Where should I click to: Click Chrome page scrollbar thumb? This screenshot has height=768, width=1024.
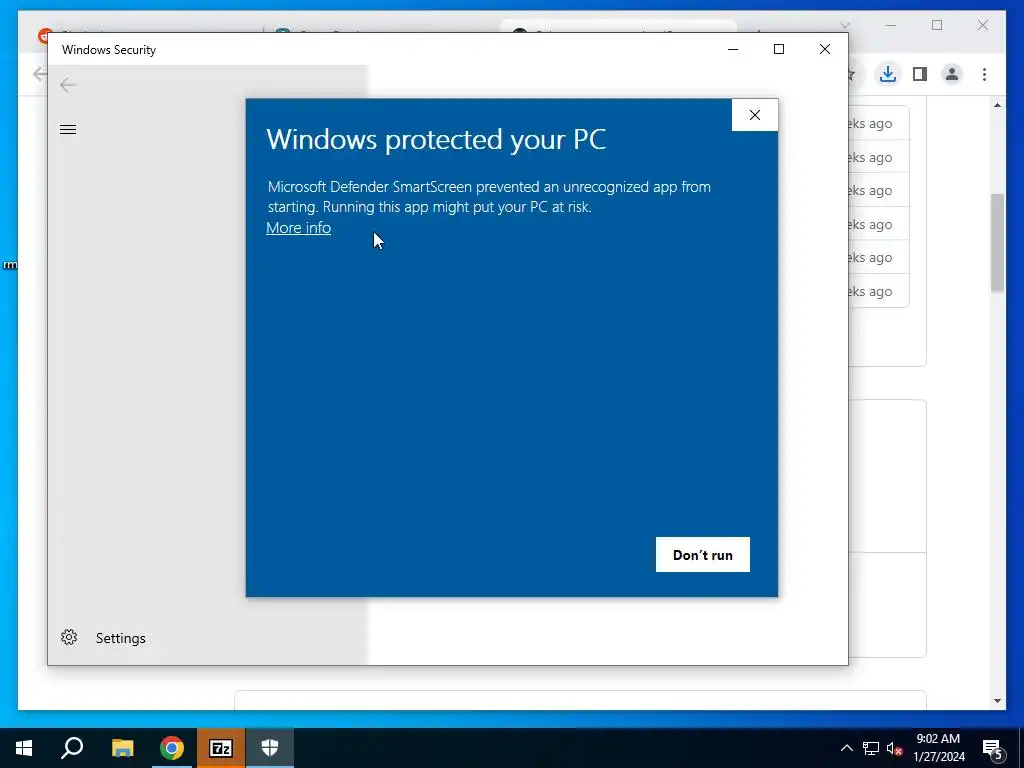[x=997, y=243]
